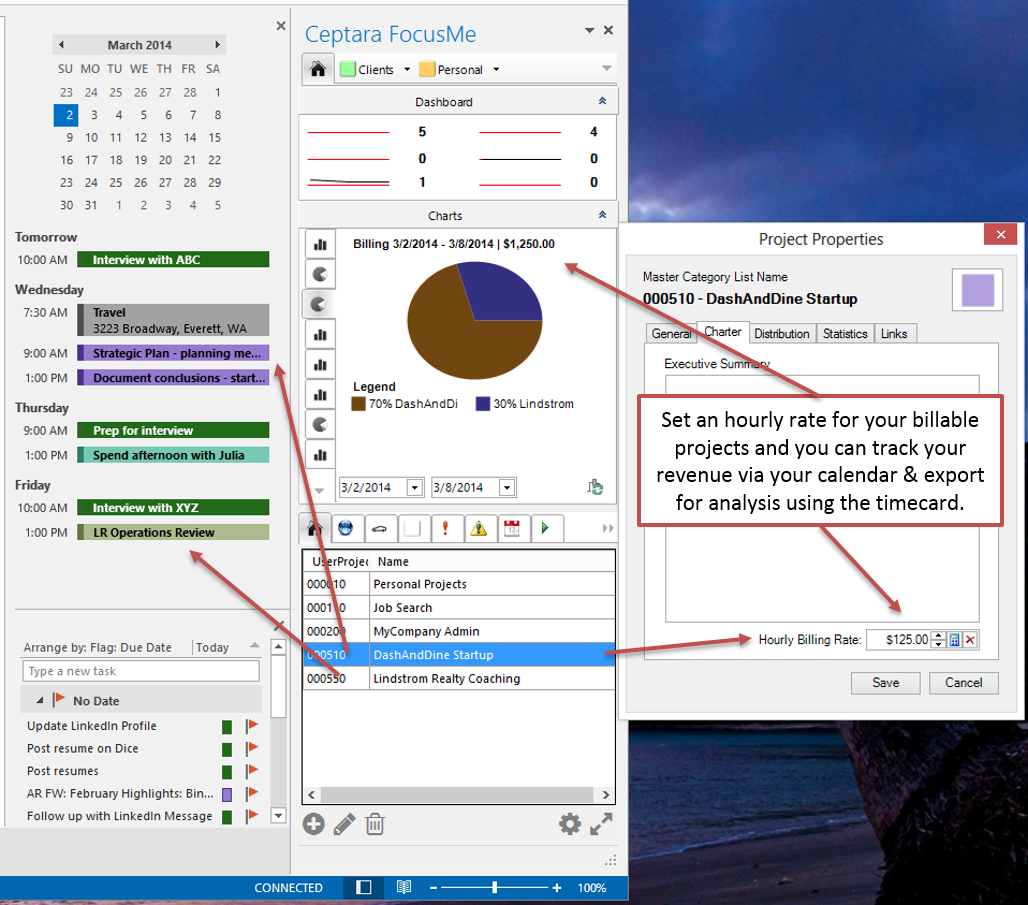The height and width of the screenshot is (905, 1028).
Task: Switch to the Links tab
Action: [894, 333]
